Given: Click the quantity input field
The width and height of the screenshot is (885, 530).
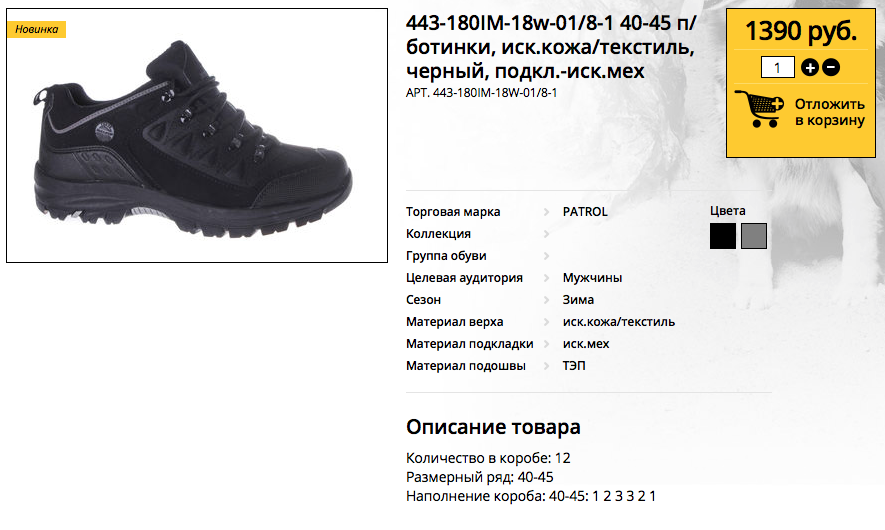Looking at the screenshot, I should coord(778,68).
